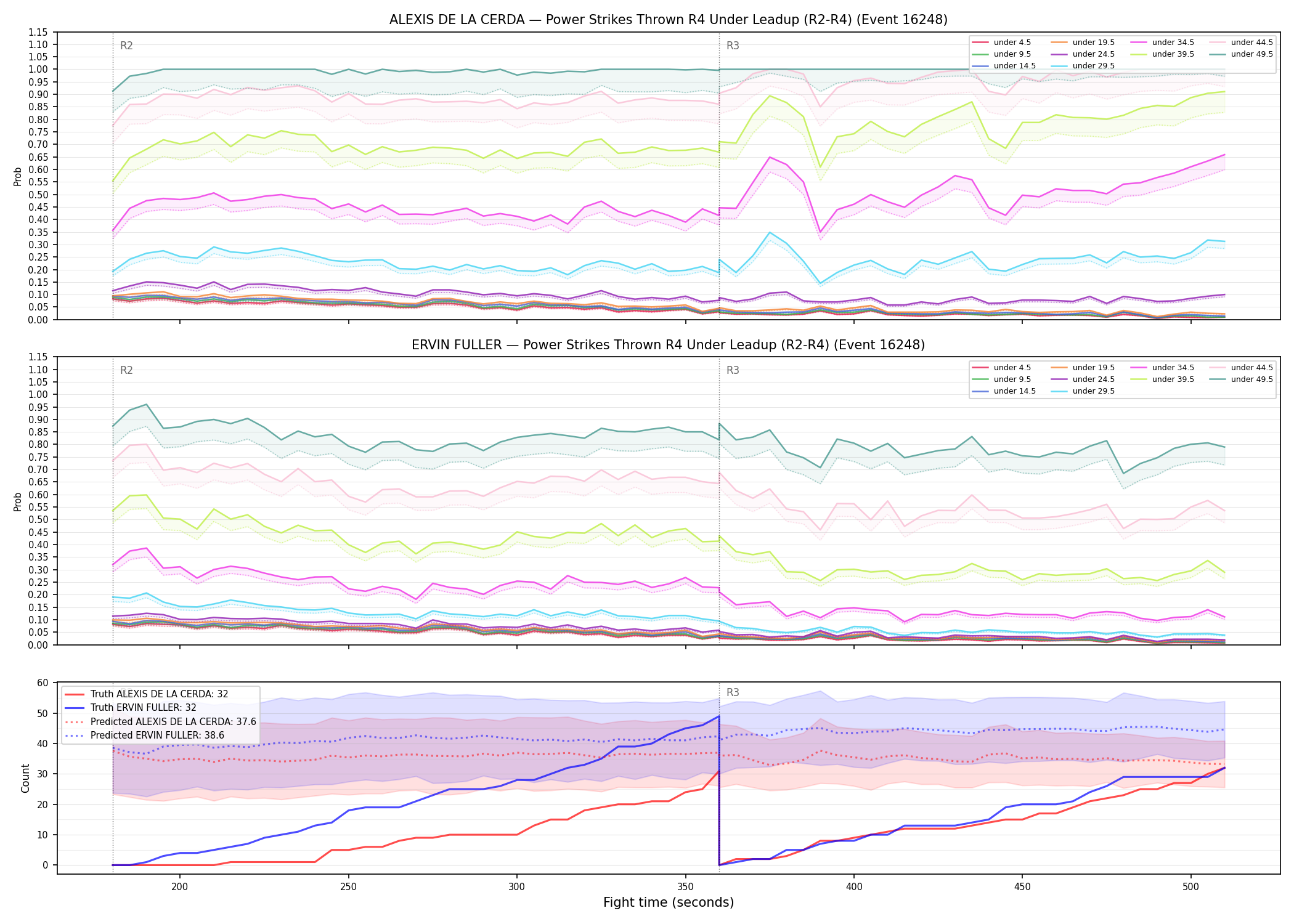
Task: Click x-axis tick label 500
Action: [1190, 887]
